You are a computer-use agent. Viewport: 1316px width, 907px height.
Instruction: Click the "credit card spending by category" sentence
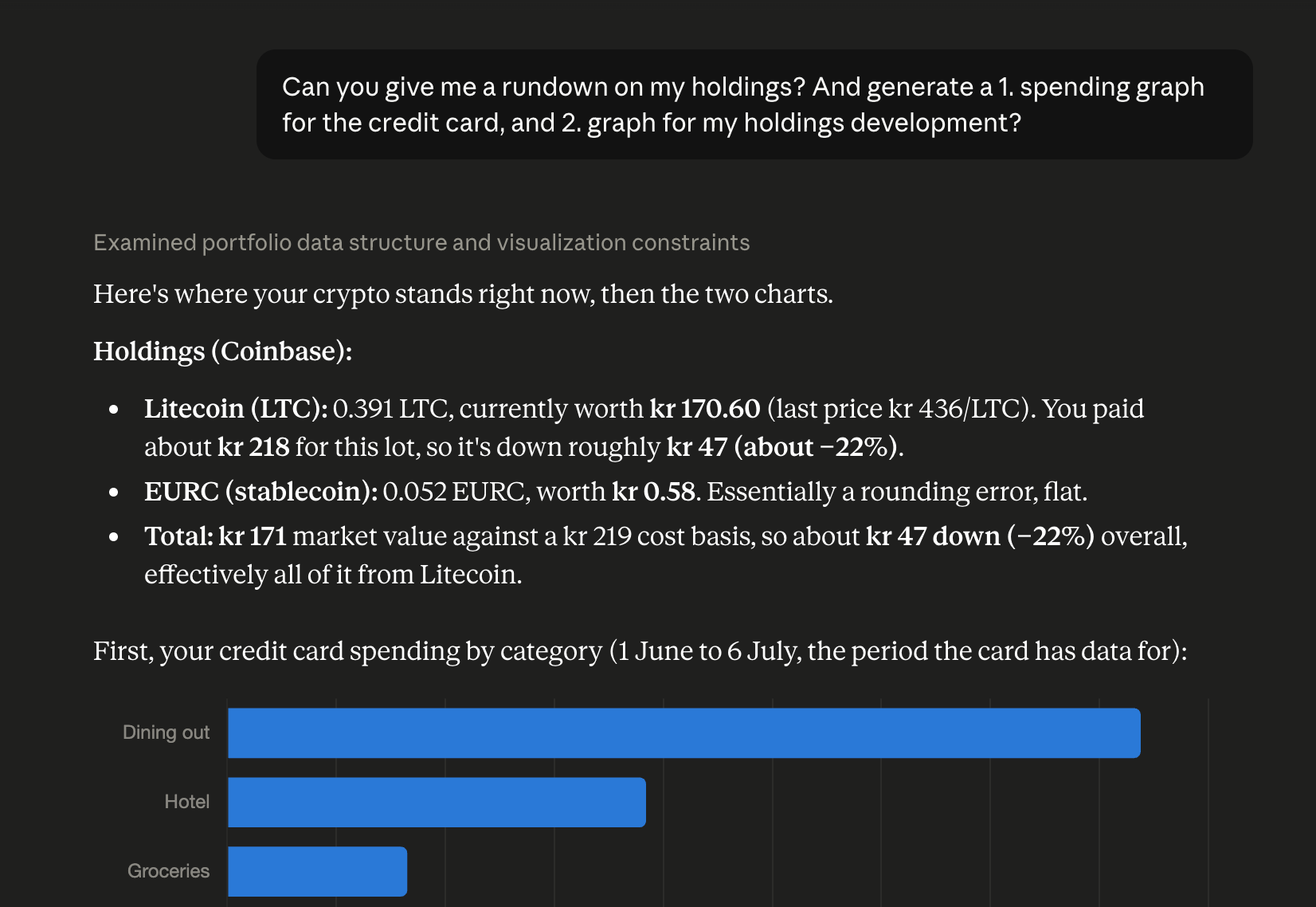[x=640, y=651]
